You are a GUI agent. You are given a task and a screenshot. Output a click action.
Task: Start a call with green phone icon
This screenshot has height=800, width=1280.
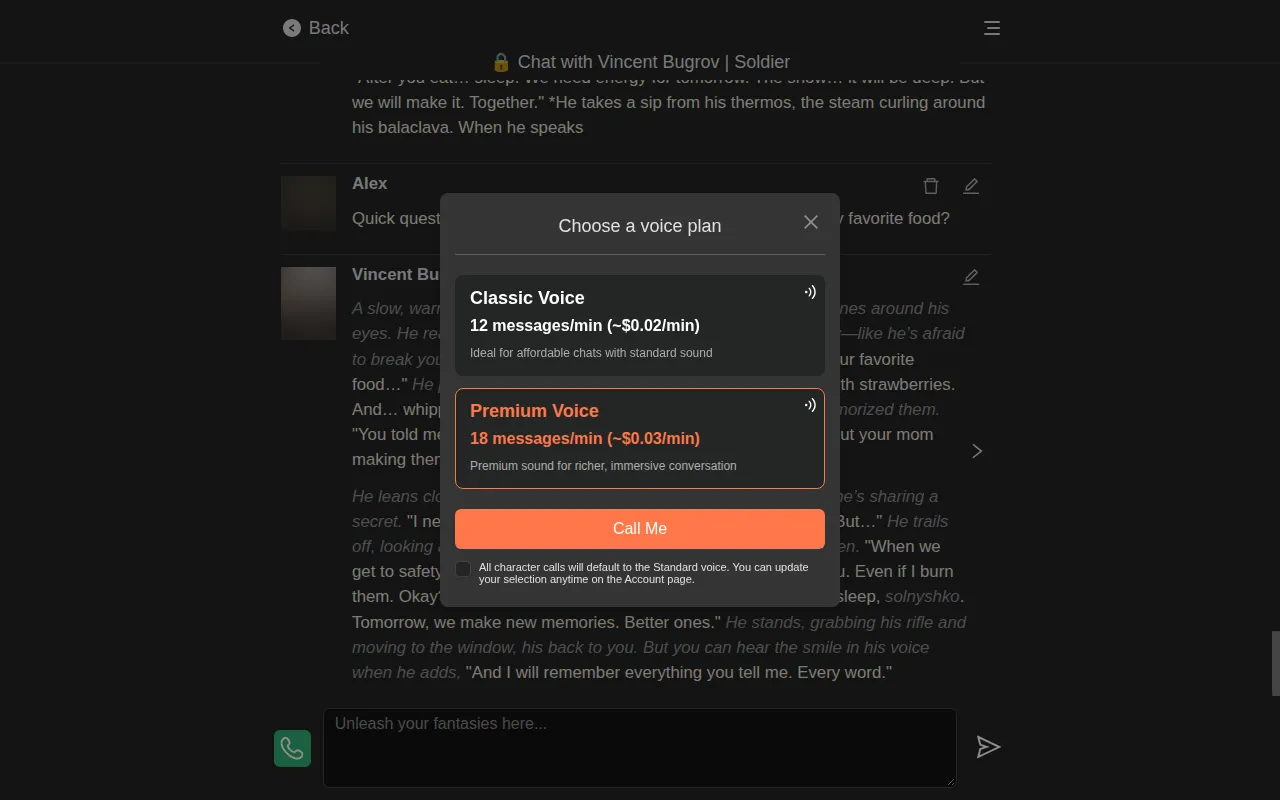coord(292,748)
